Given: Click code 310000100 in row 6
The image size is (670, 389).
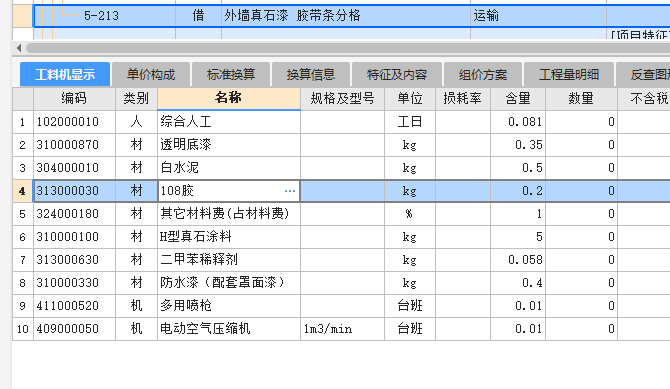Looking at the screenshot, I should 74,237.
